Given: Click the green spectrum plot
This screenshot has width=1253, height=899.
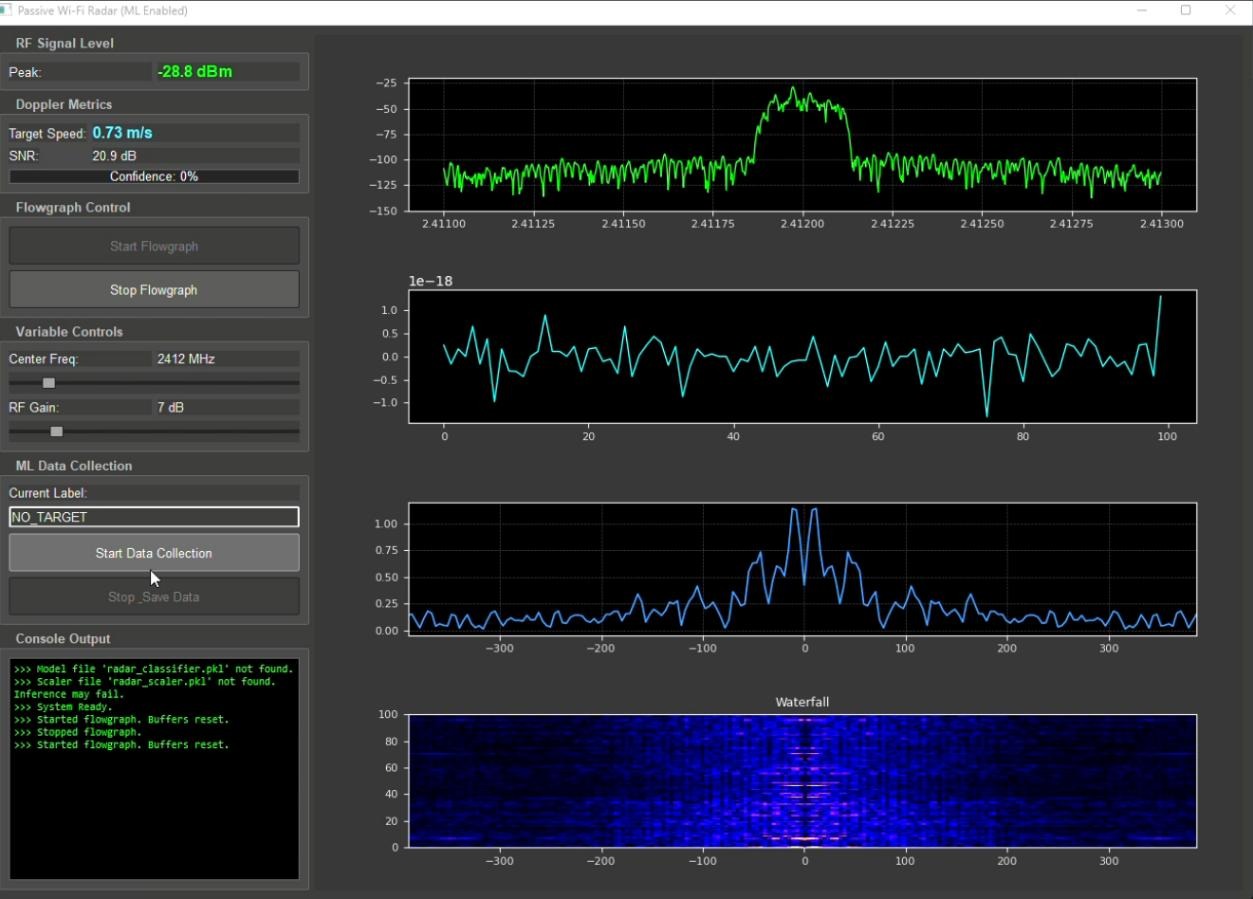Looking at the screenshot, I should pyautogui.click(x=802, y=144).
